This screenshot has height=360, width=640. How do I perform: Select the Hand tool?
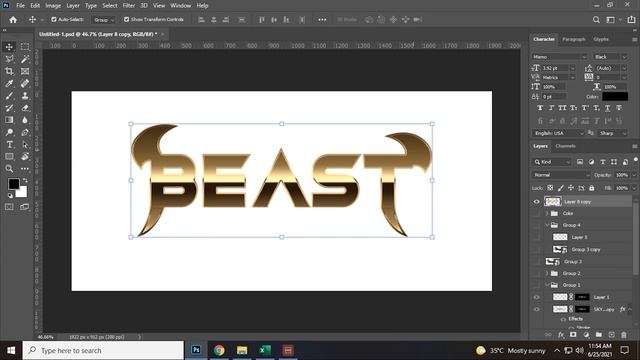tap(25, 157)
